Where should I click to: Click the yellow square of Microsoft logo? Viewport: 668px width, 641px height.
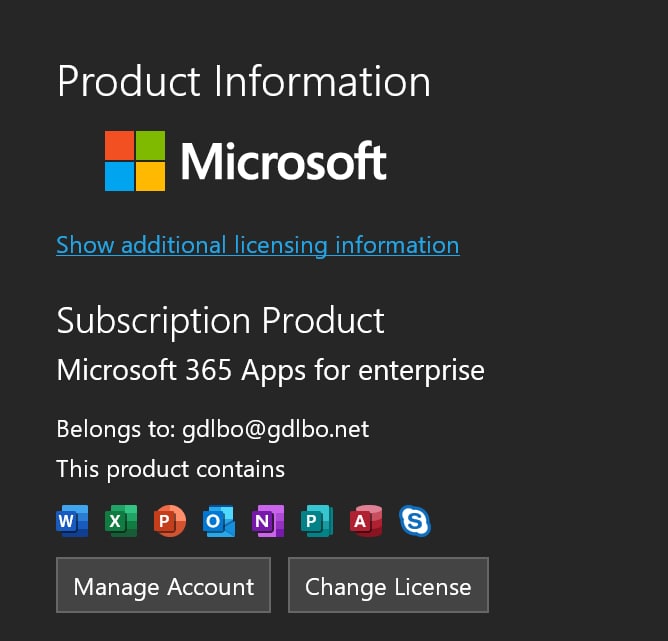150,176
